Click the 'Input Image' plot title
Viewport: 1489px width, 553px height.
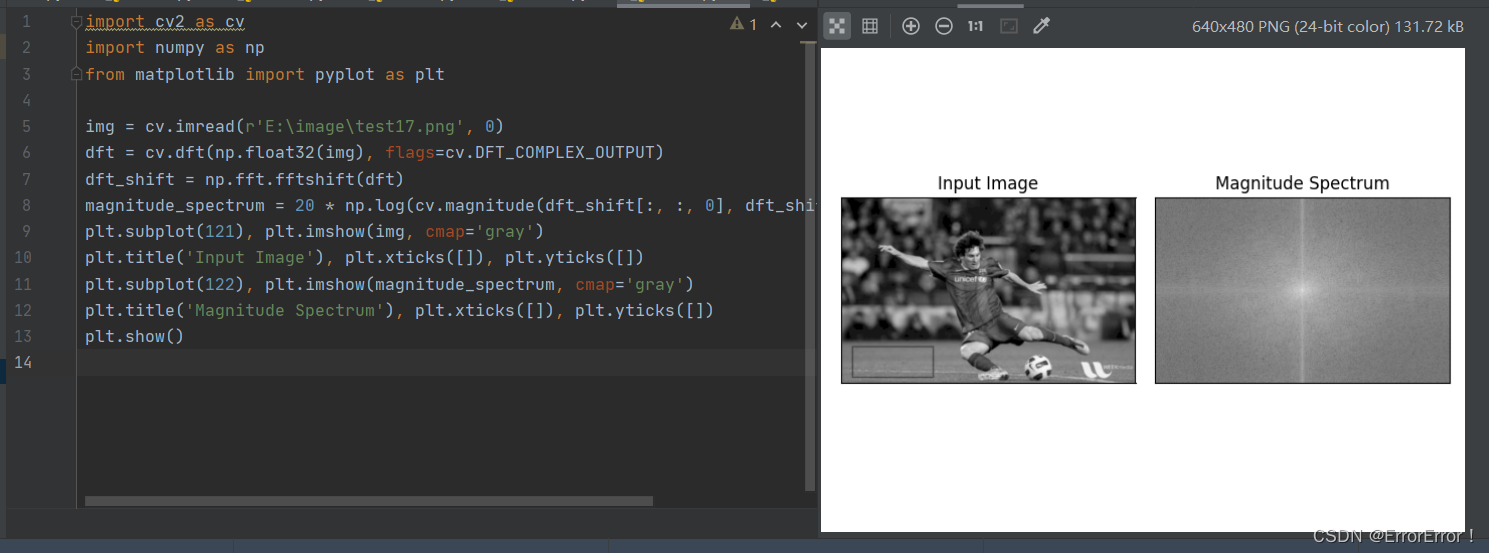pos(988,183)
